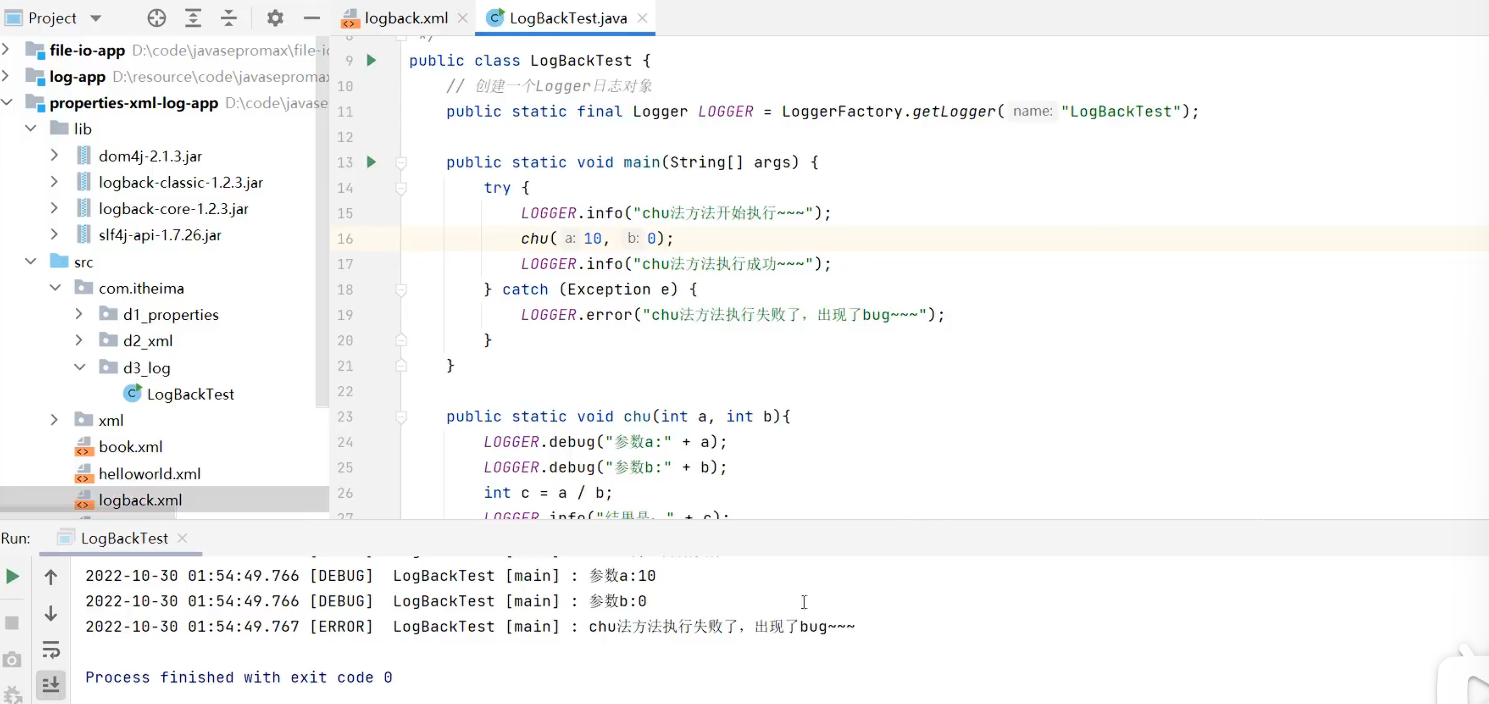Collapse the d3_log package
Screen dimensions: 1489x704
tap(79, 367)
